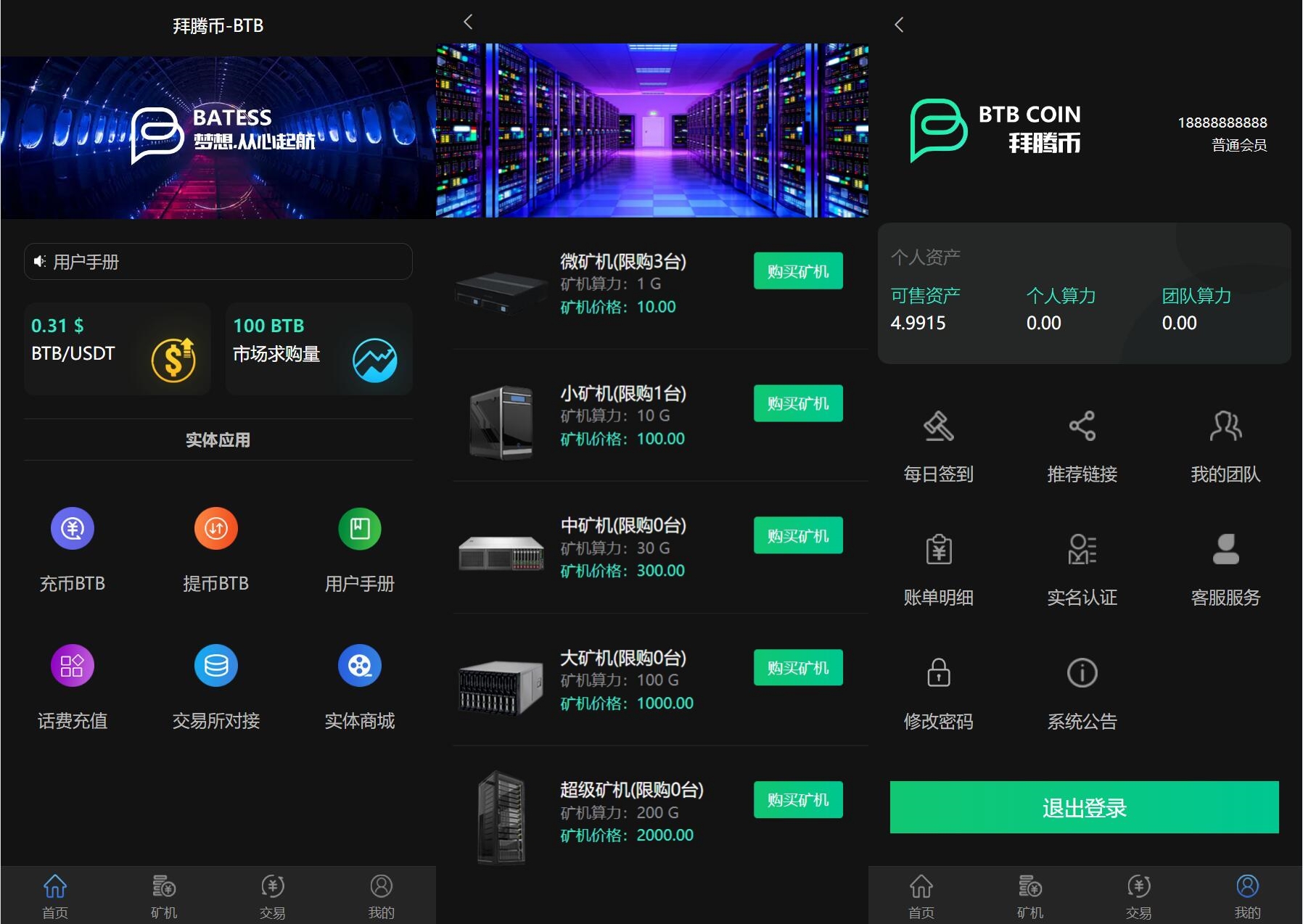Image resolution: width=1303 pixels, height=924 pixels.
Task: Click the phone number 18888888888
Action: (x=1222, y=123)
